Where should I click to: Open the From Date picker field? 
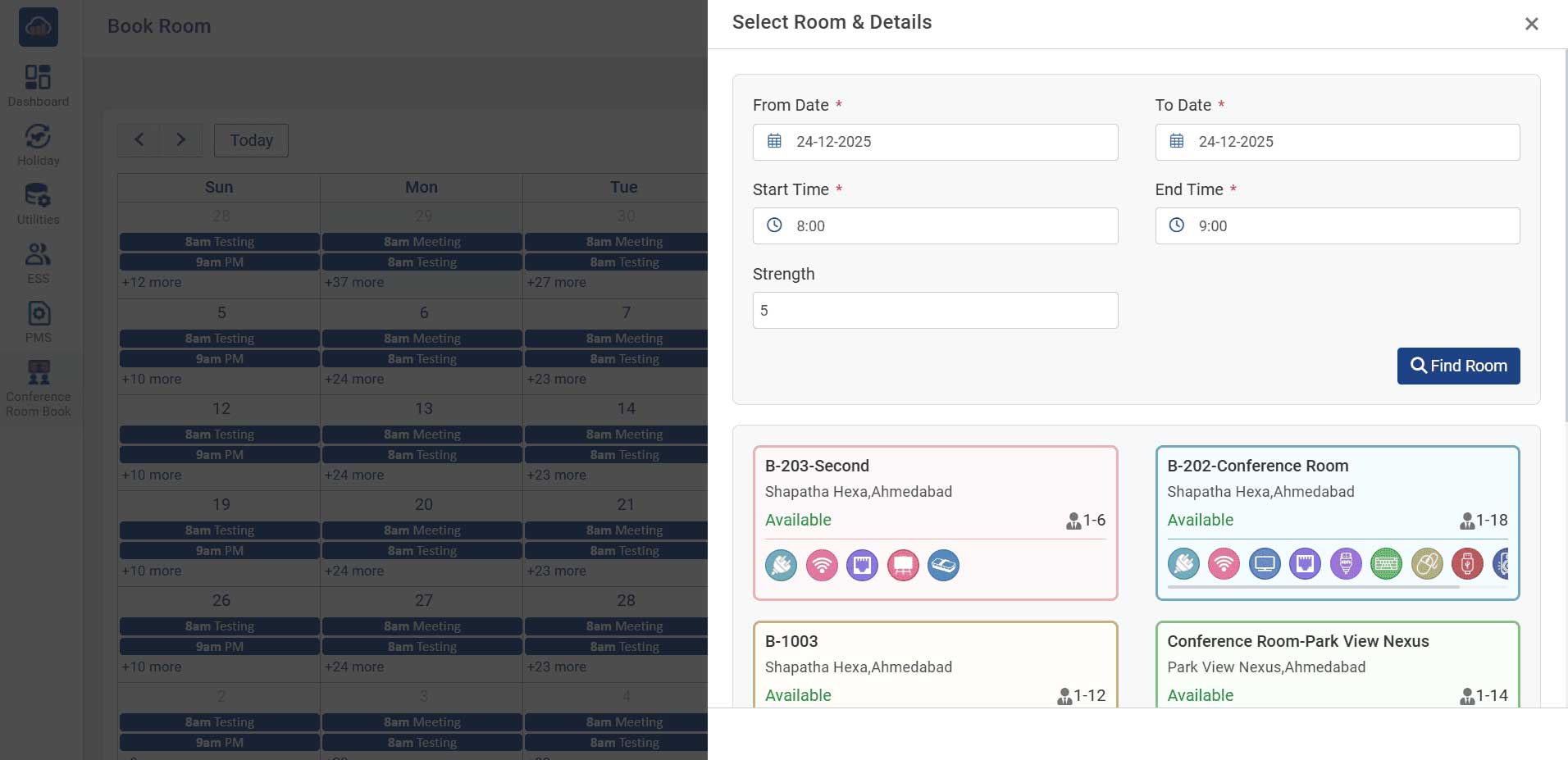pyautogui.click(x=935, y=142)
